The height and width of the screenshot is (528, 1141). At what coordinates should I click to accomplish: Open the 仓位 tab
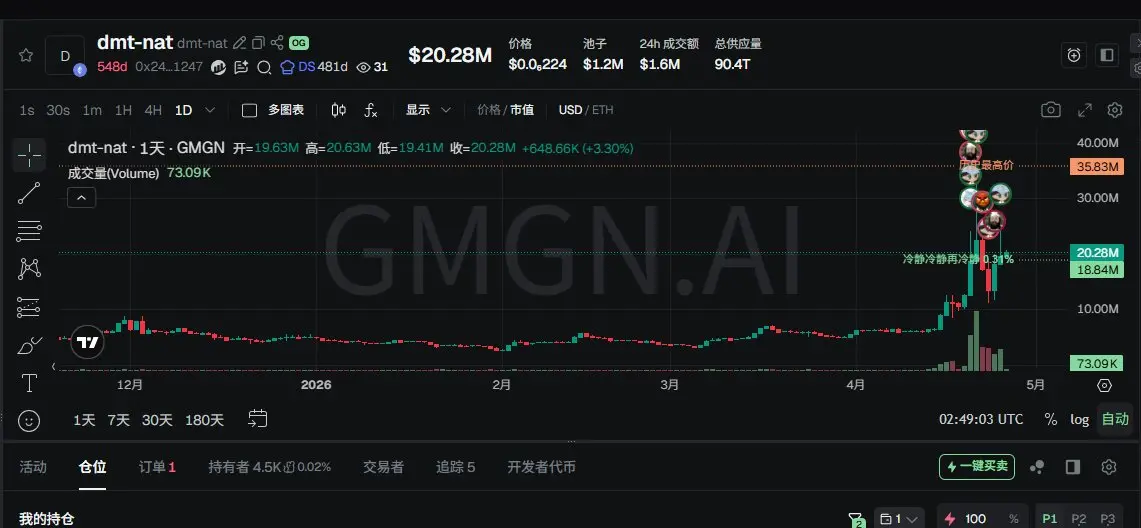[92, 467]
